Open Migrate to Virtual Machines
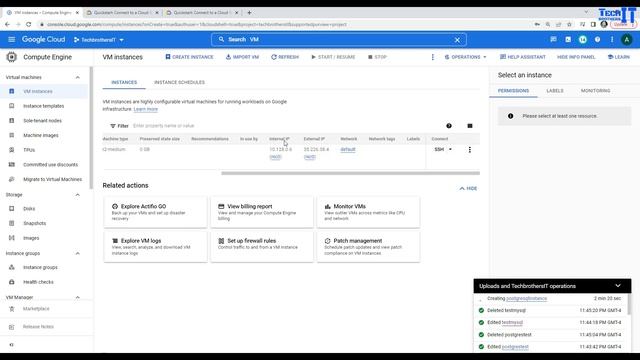The width and height of the screenshot is (640, 360). coord(44,180)
